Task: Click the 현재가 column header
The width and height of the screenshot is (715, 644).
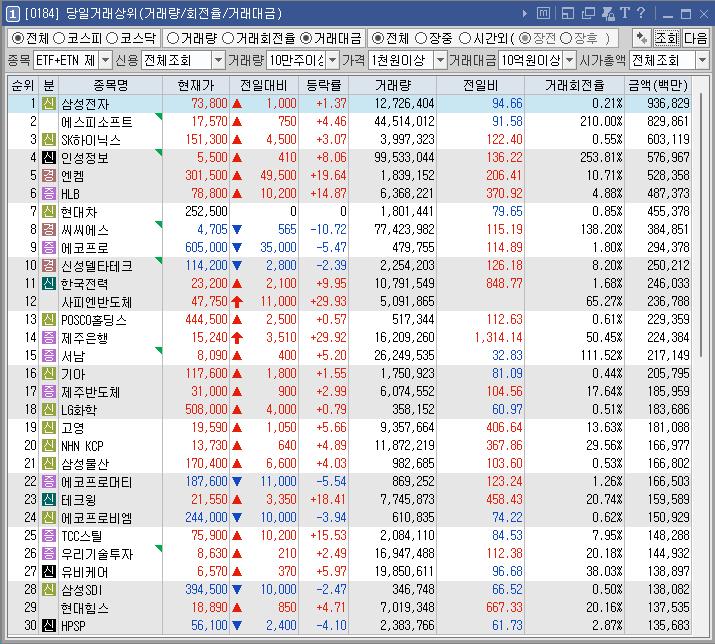Action: click(196, 85)
